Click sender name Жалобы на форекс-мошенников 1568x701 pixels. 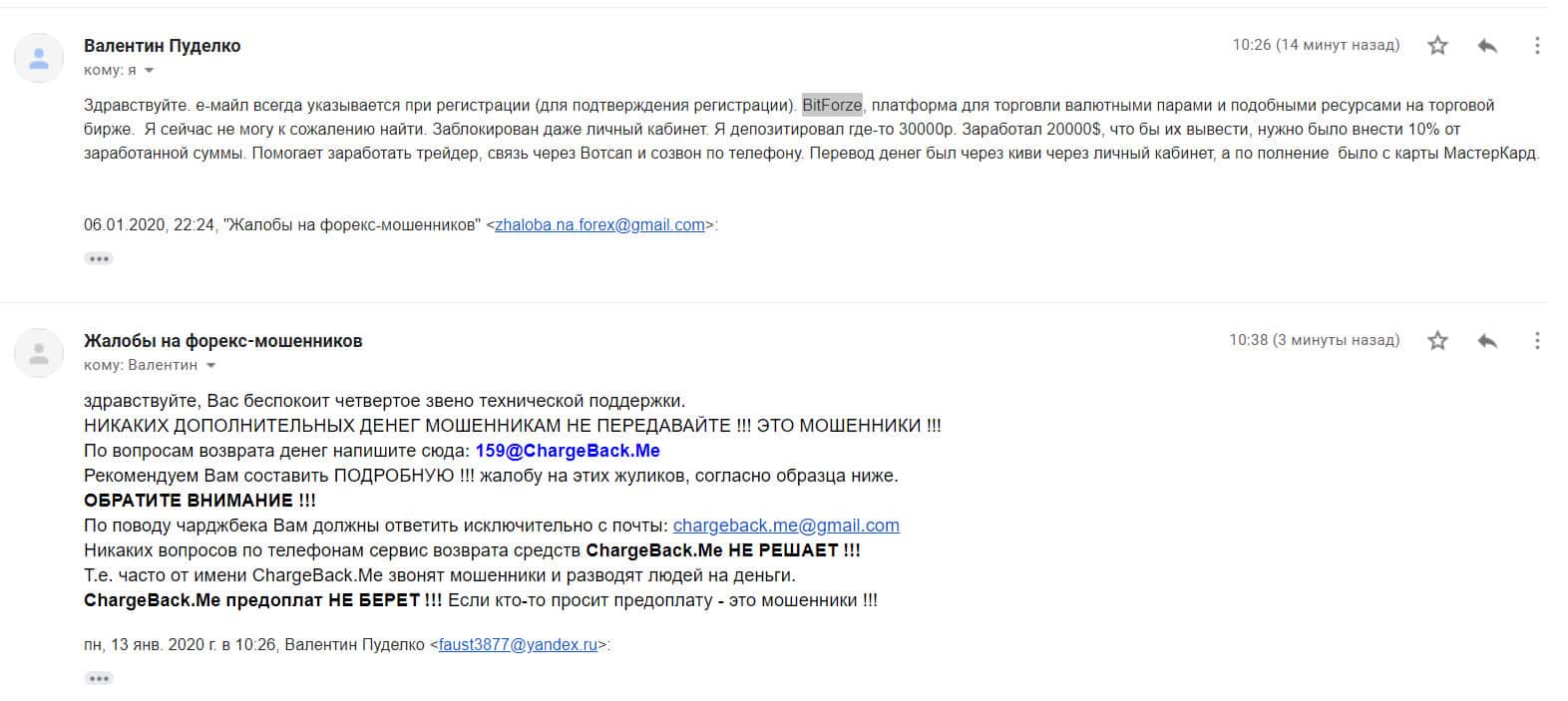click(x=223, y=341)
